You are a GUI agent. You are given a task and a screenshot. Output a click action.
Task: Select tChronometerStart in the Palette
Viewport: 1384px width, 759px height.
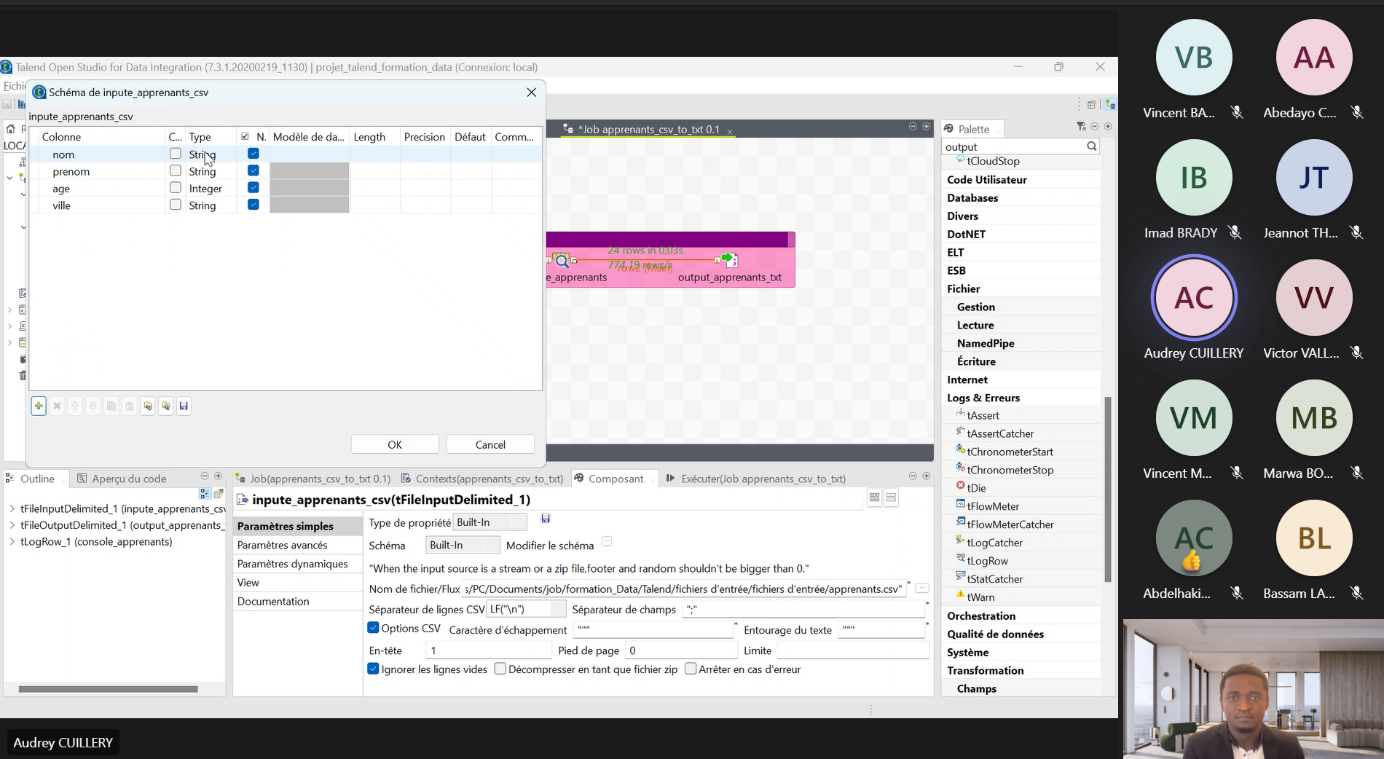[x=1009, y=452]
